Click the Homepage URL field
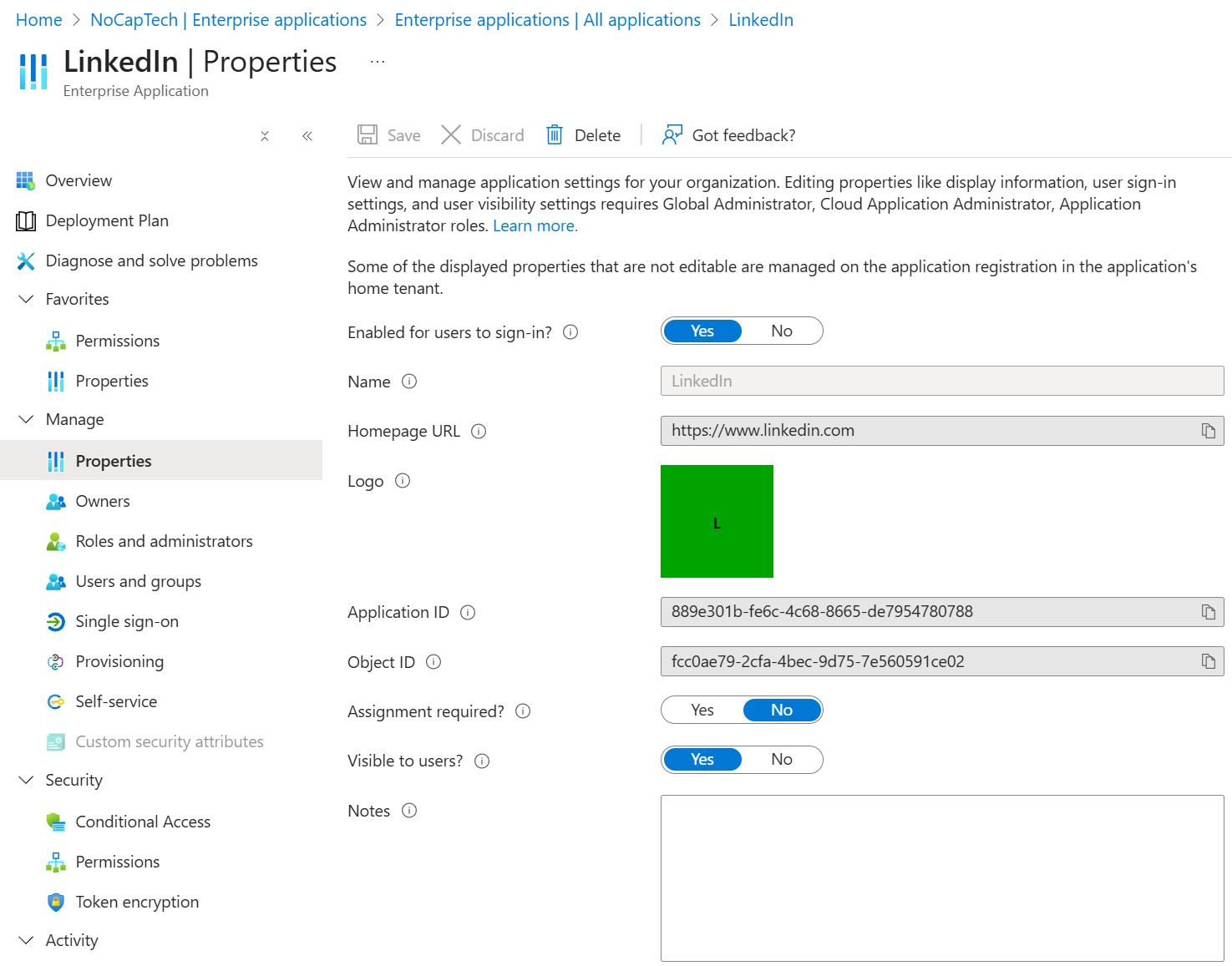This screenshot has width=1232, height=966. (942, 431)
